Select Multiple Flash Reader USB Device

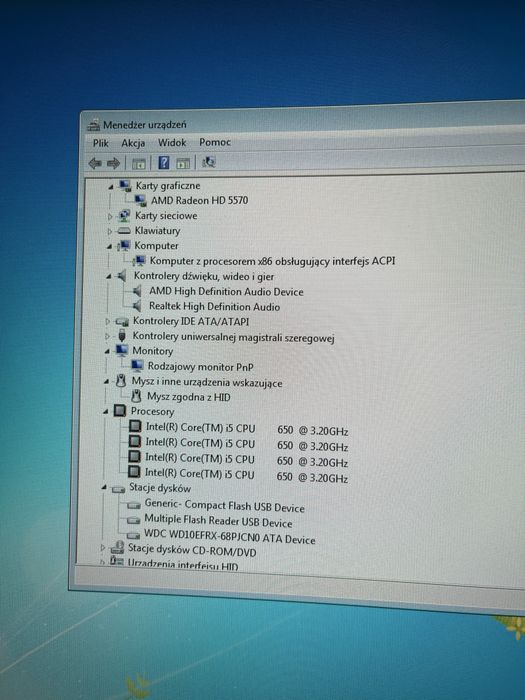coord(218,521)
